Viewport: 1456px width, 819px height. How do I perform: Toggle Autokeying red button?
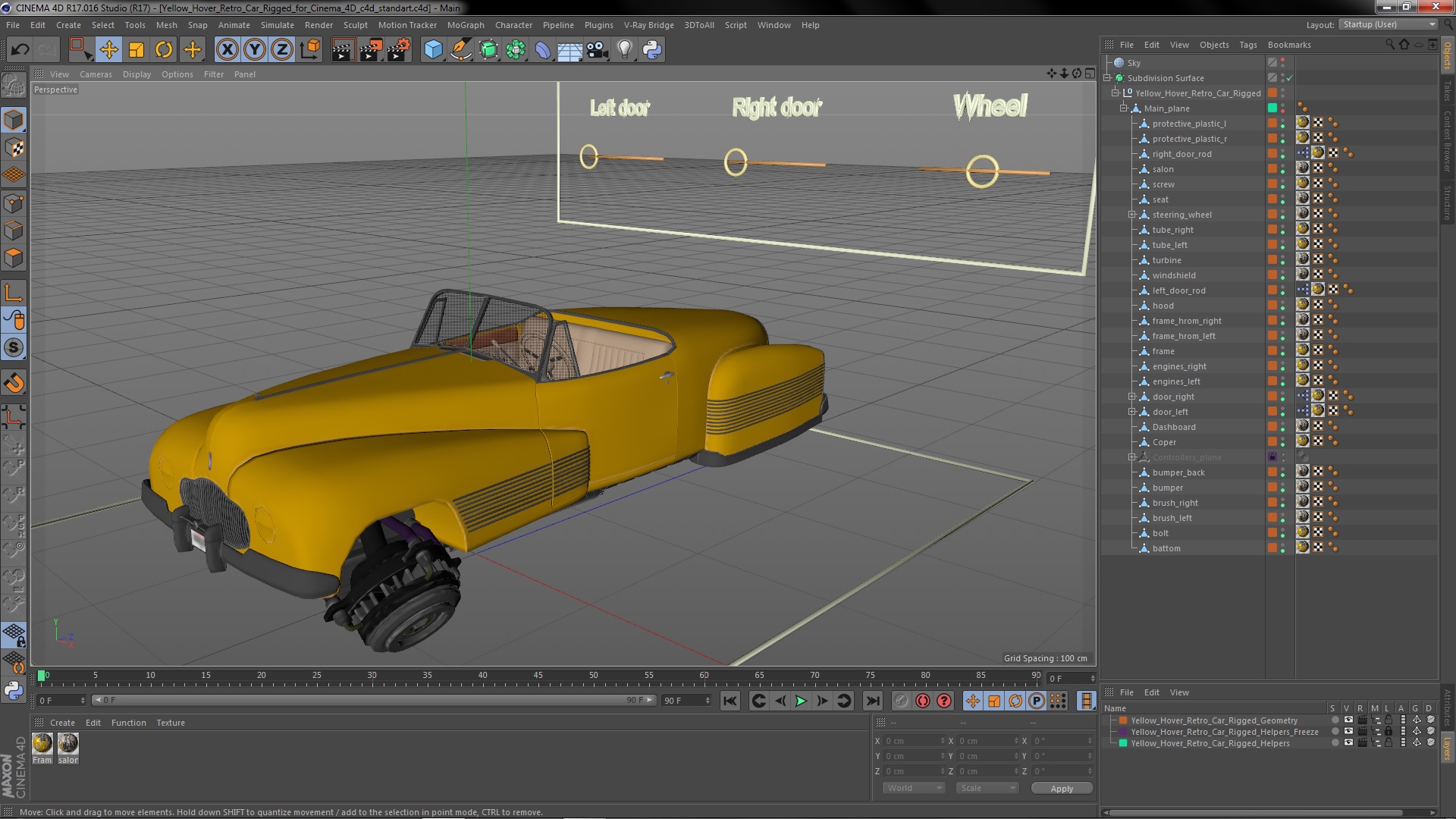(x=922, y=701)
